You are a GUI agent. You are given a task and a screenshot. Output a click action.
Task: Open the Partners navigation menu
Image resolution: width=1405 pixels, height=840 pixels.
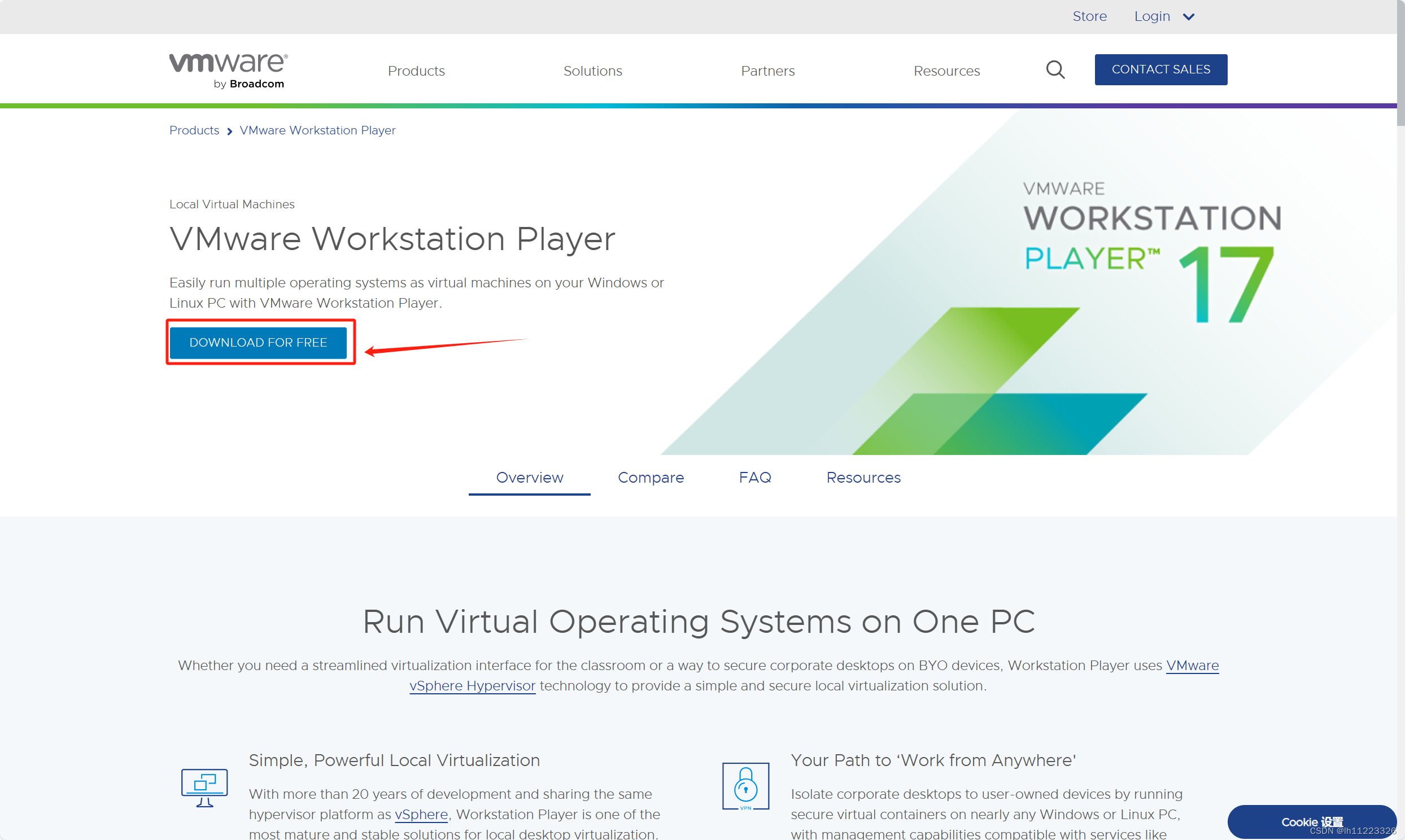pos(767,71)
